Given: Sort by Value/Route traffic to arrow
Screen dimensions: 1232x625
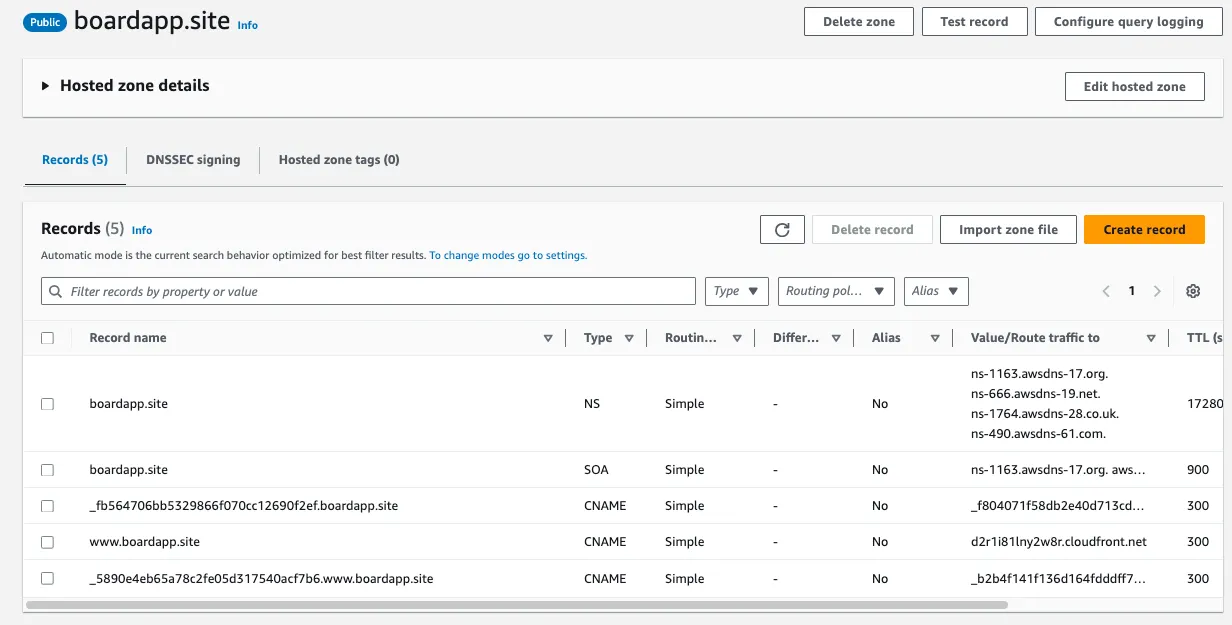Looking at the screenshot, I should click(x=1151, y=338).
